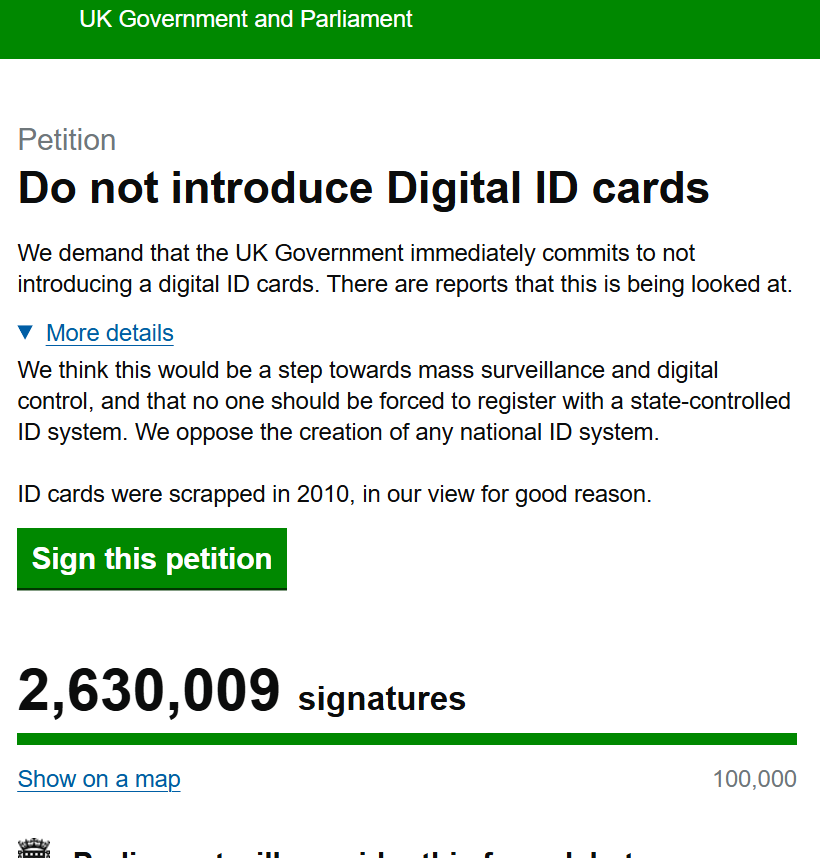Click the 2,630,009 signature count
820x858 pixels.
point(149,691)
